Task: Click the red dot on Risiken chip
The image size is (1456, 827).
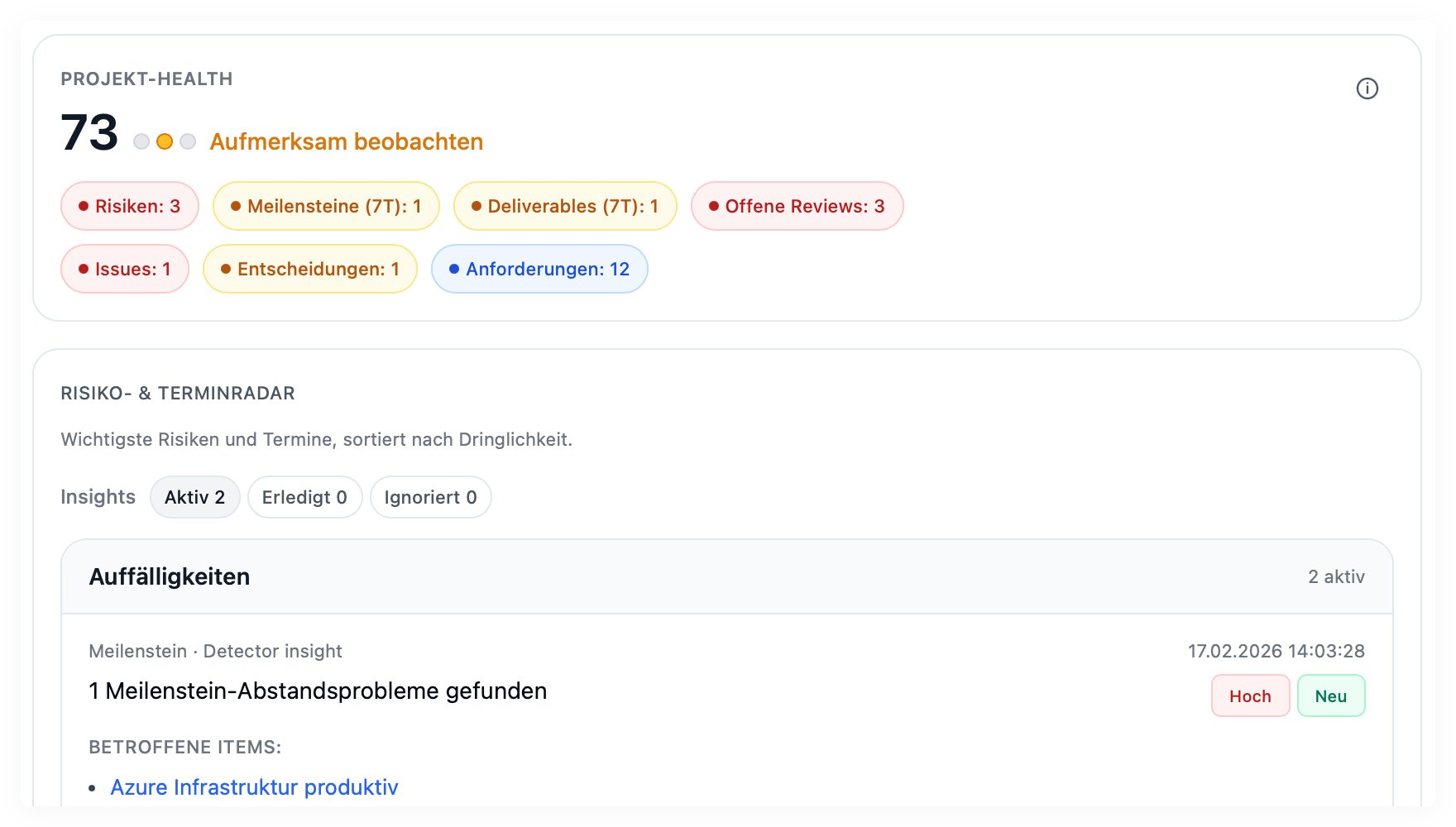Action: click(x=83, y=205)
